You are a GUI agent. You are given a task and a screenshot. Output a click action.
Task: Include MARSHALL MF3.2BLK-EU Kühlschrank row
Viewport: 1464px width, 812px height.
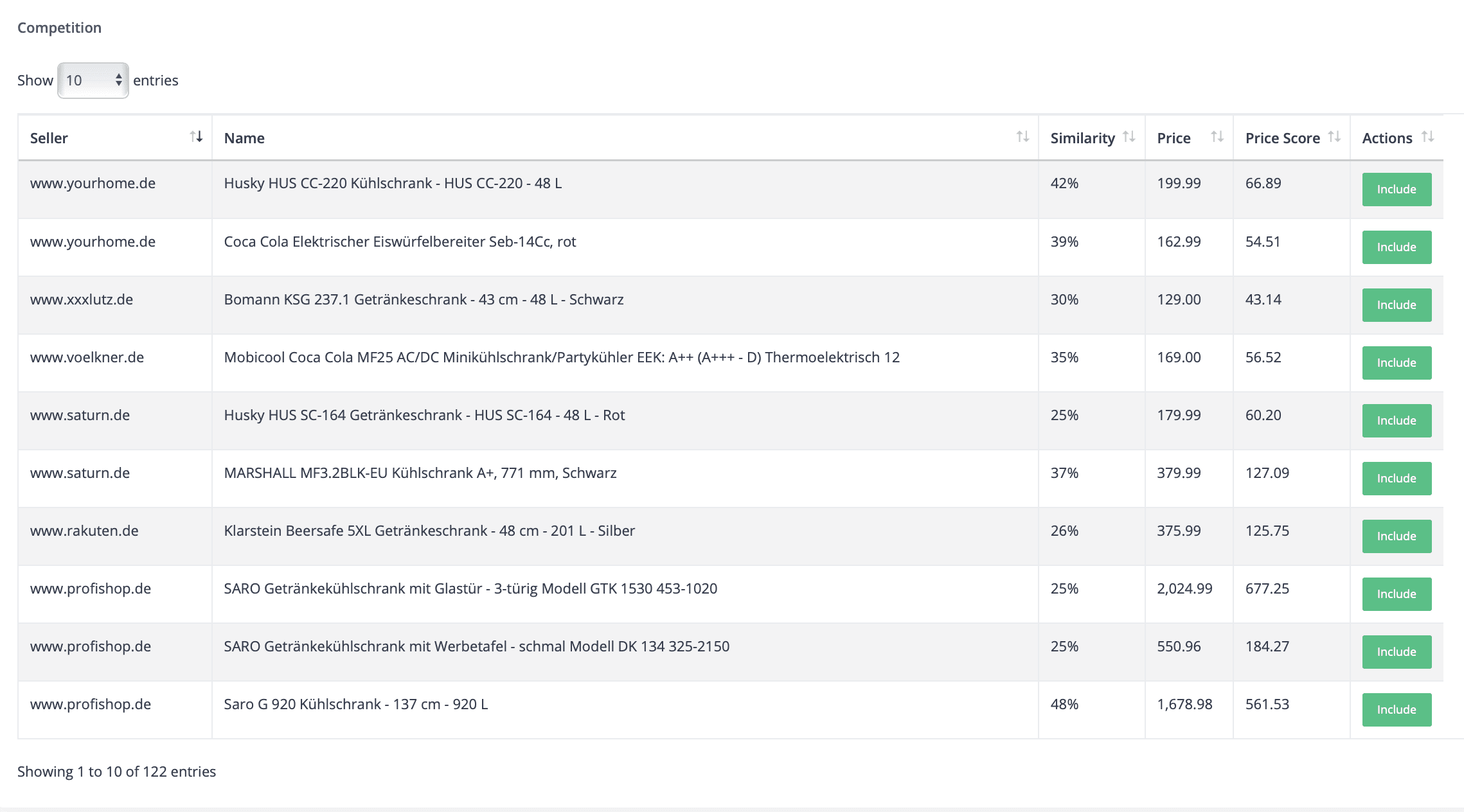(x=1397, y=479)
